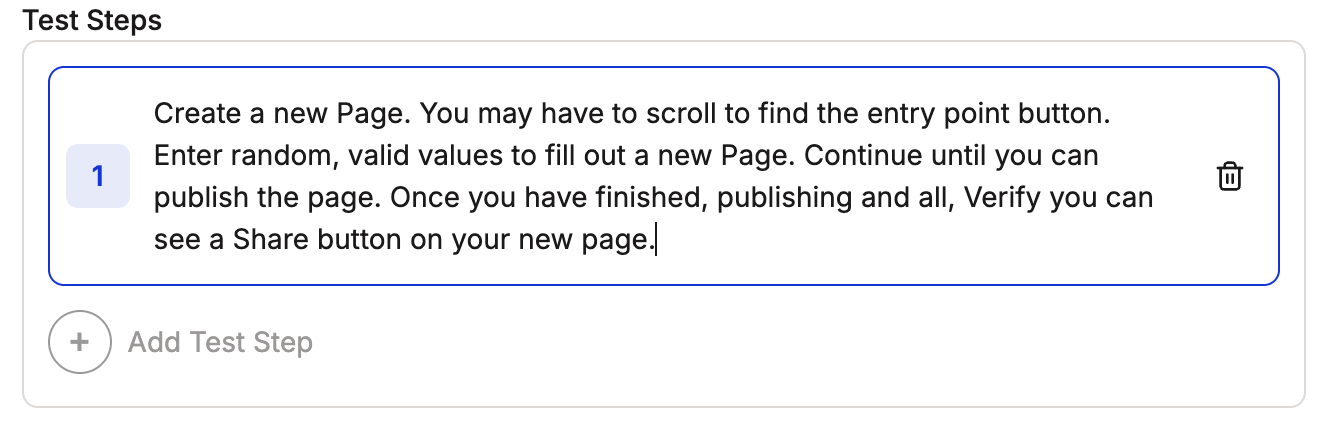This screenshot has width=1320, height=430.
Task: Click on the word 'Share' in the step text
Action: tap(266, 240)
